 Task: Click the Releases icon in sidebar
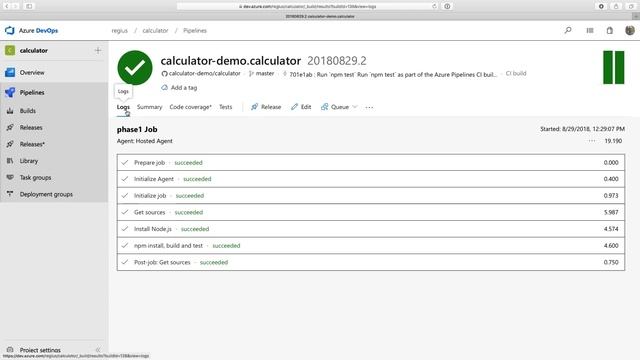[x=10, y=127]
